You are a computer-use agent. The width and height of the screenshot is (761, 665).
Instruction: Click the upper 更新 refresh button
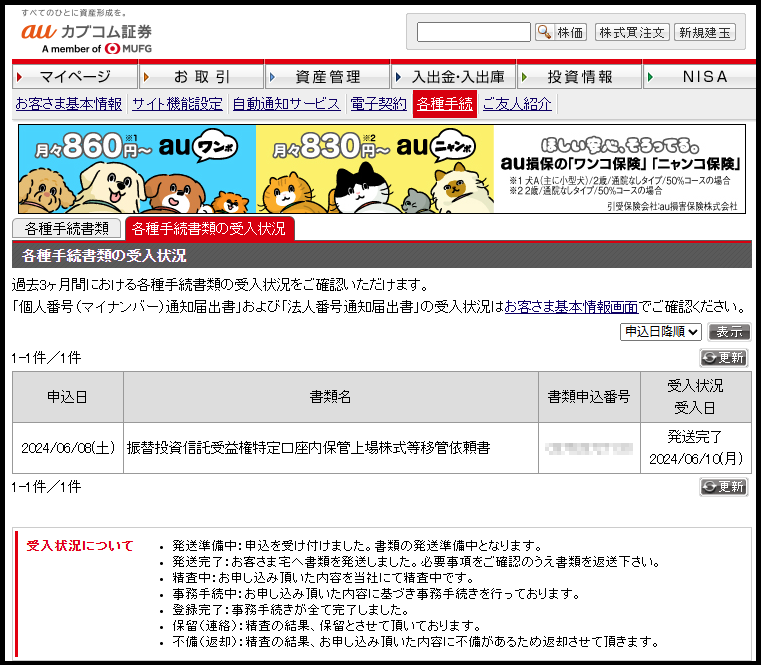(x=723, y=358)
